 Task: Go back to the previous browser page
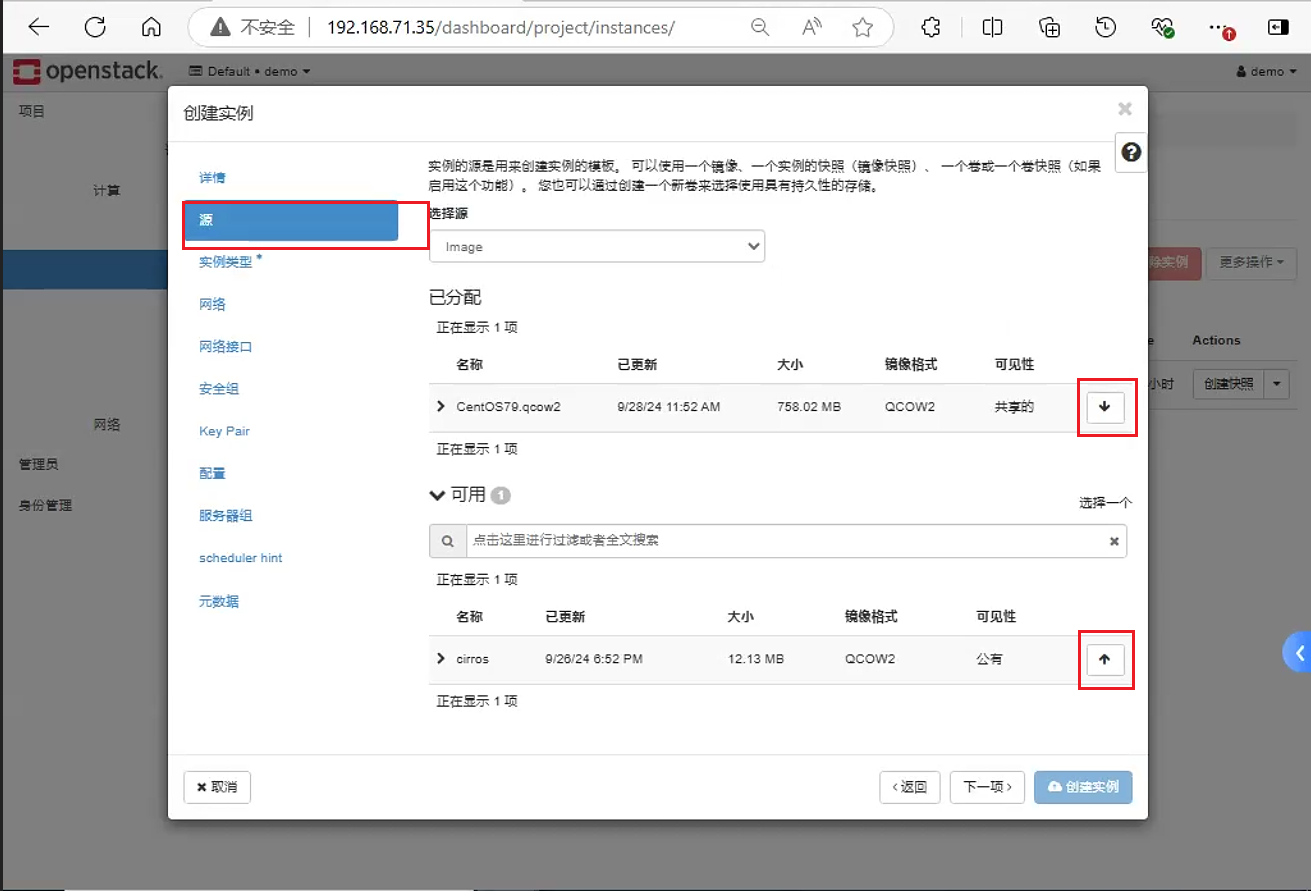(x=39, y=27)
